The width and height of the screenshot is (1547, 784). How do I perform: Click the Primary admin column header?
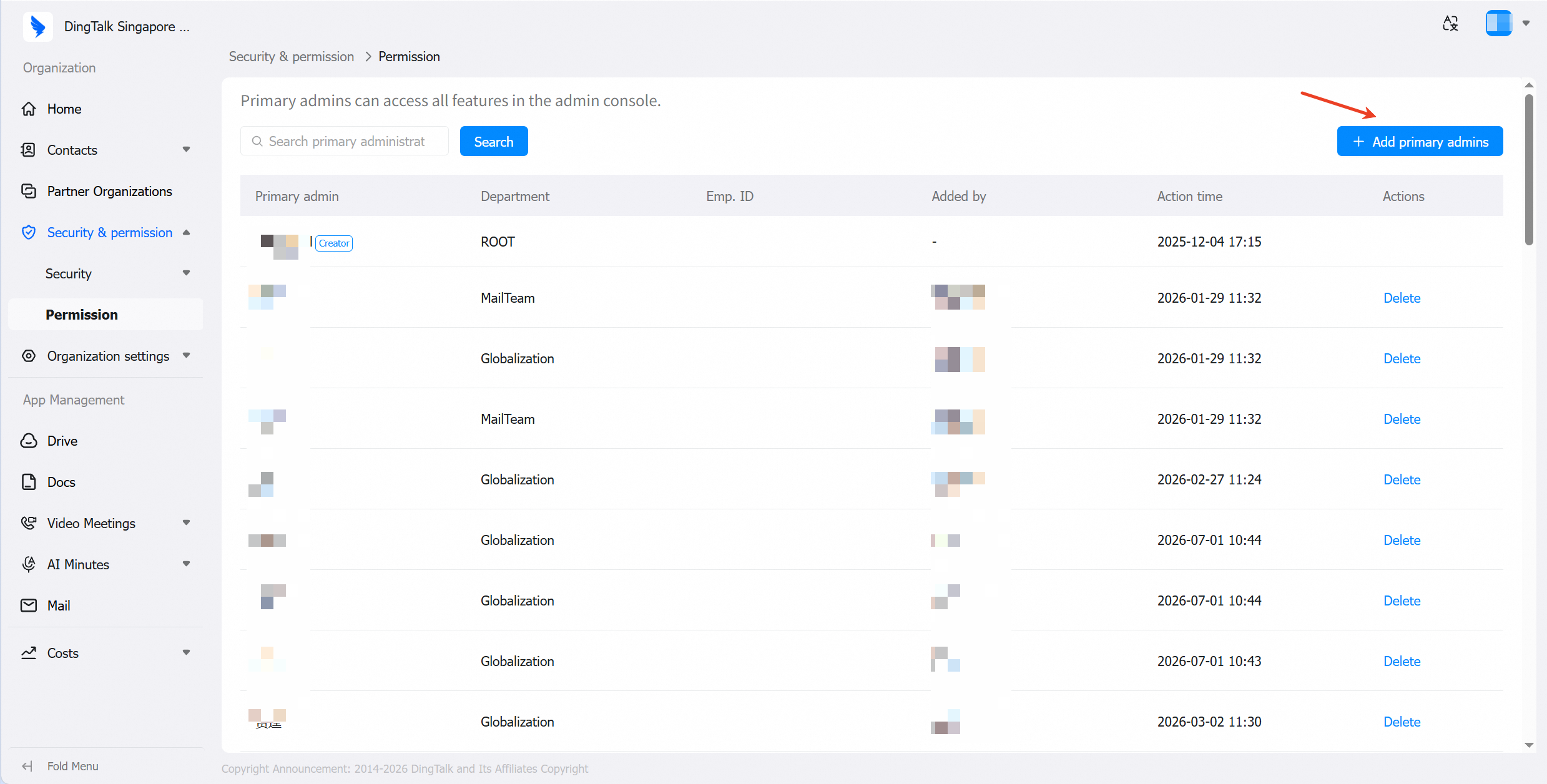pos(297,197)
